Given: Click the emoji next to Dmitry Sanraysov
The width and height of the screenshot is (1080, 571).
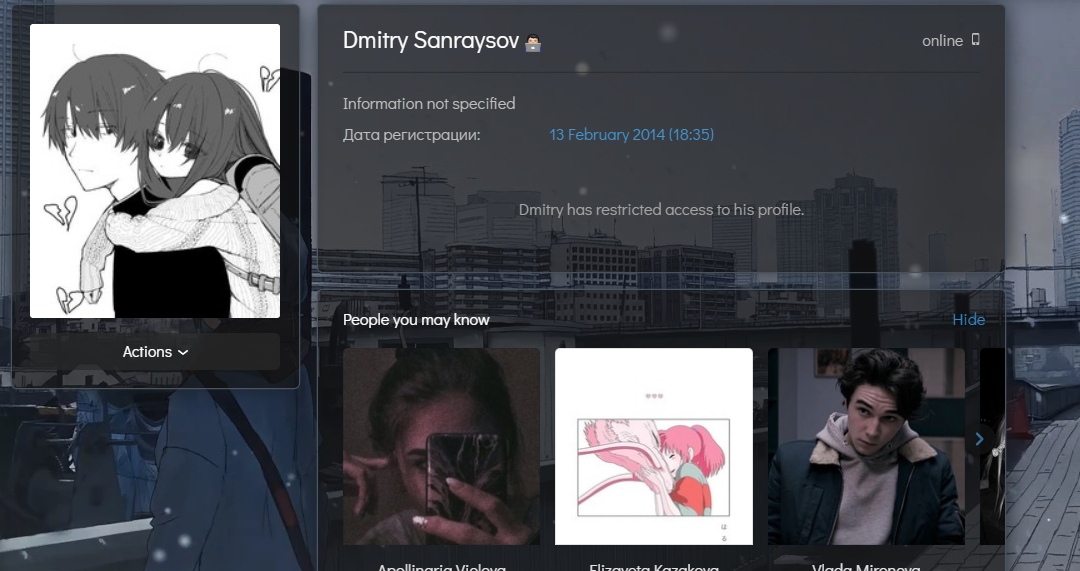Looking at the screenshot, I should (x=532, y=43).
